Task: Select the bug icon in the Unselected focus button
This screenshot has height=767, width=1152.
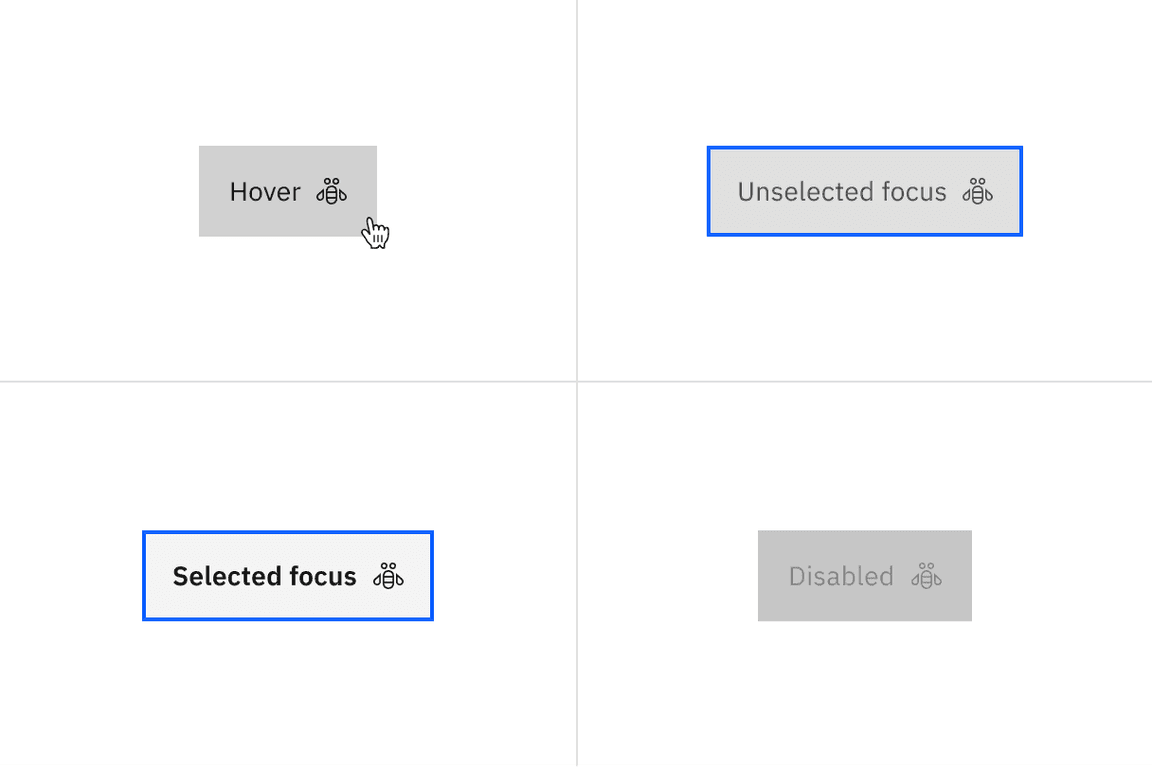Action: point(979,191)
